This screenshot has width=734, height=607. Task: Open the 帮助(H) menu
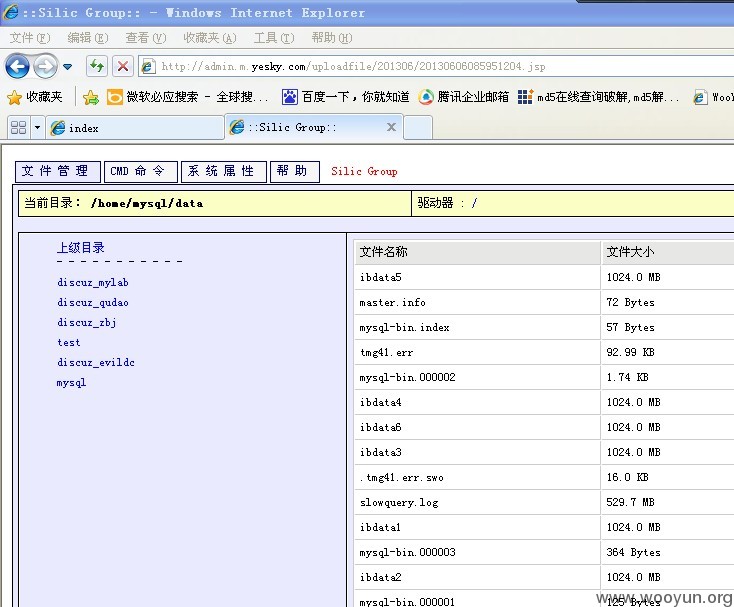(x=332, y=37)
